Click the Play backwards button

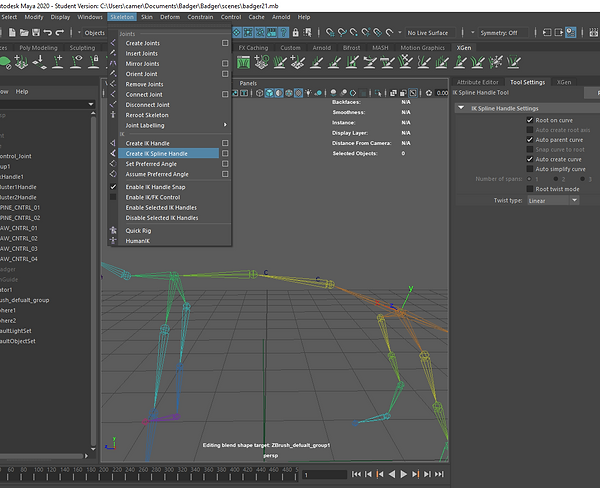392,474
